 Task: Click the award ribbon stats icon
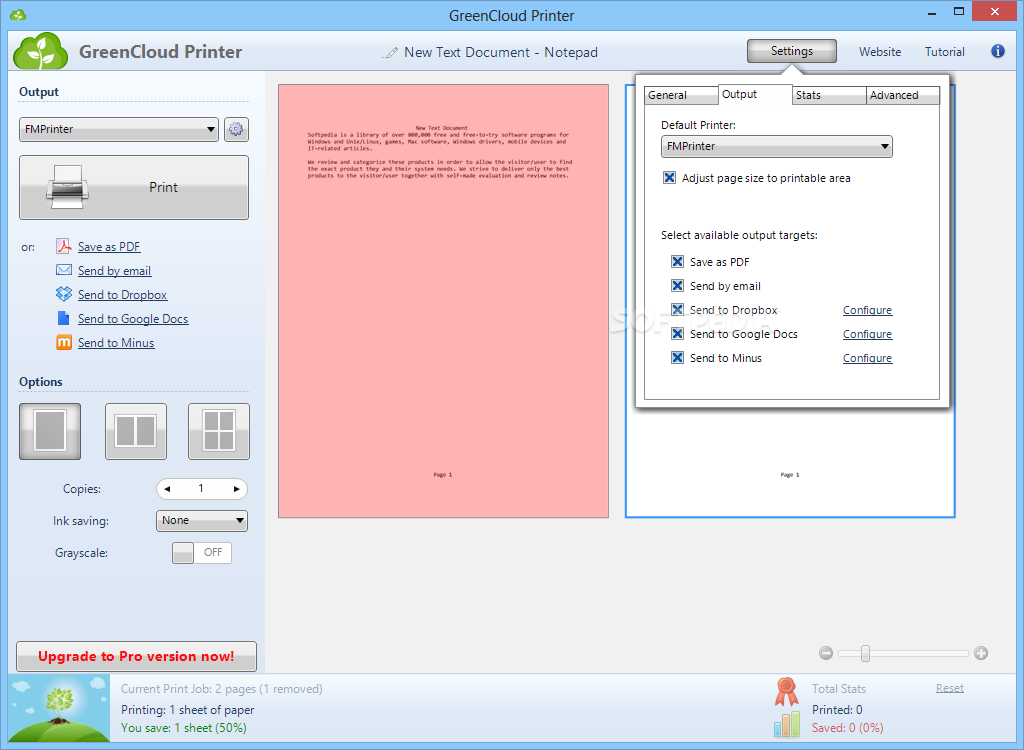[x=786, y=692]
